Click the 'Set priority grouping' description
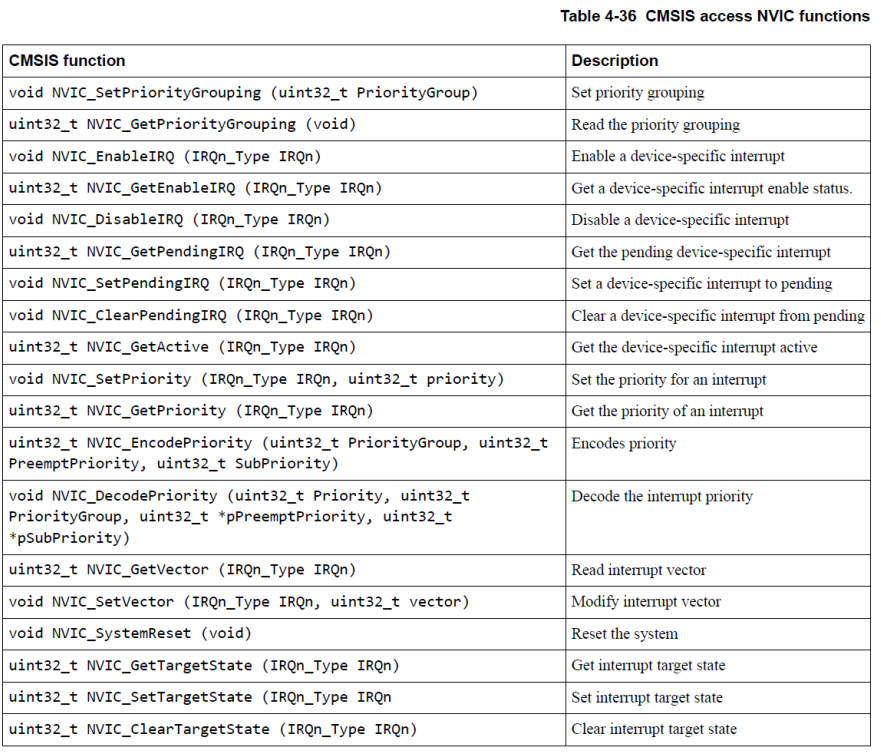881x752 pixels. pos(637,93)
